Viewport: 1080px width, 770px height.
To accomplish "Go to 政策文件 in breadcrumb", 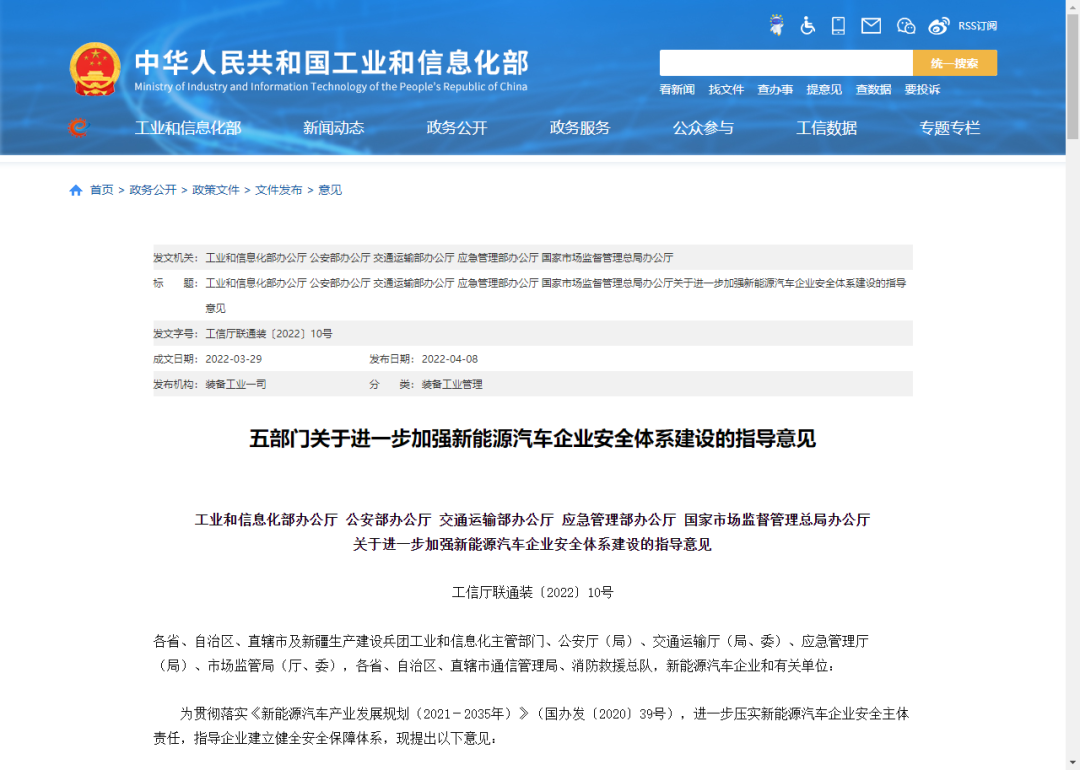I will pyautogui.click(x=216, y=190).
